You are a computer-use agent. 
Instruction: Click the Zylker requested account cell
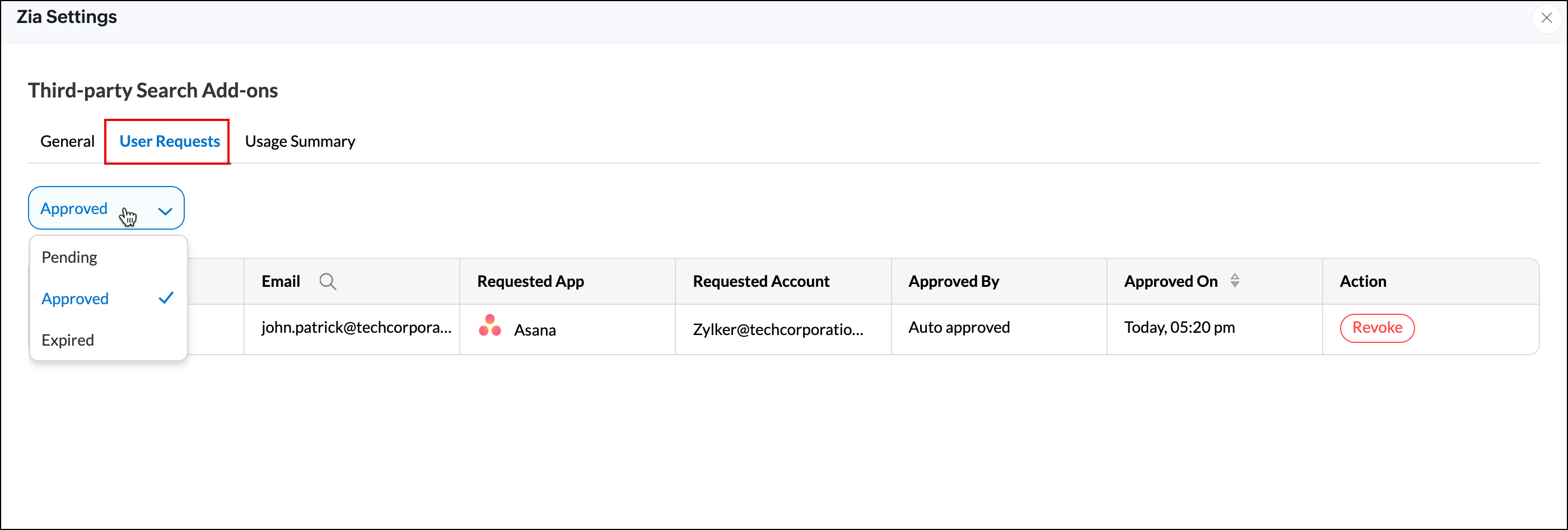tap(777, 329)
